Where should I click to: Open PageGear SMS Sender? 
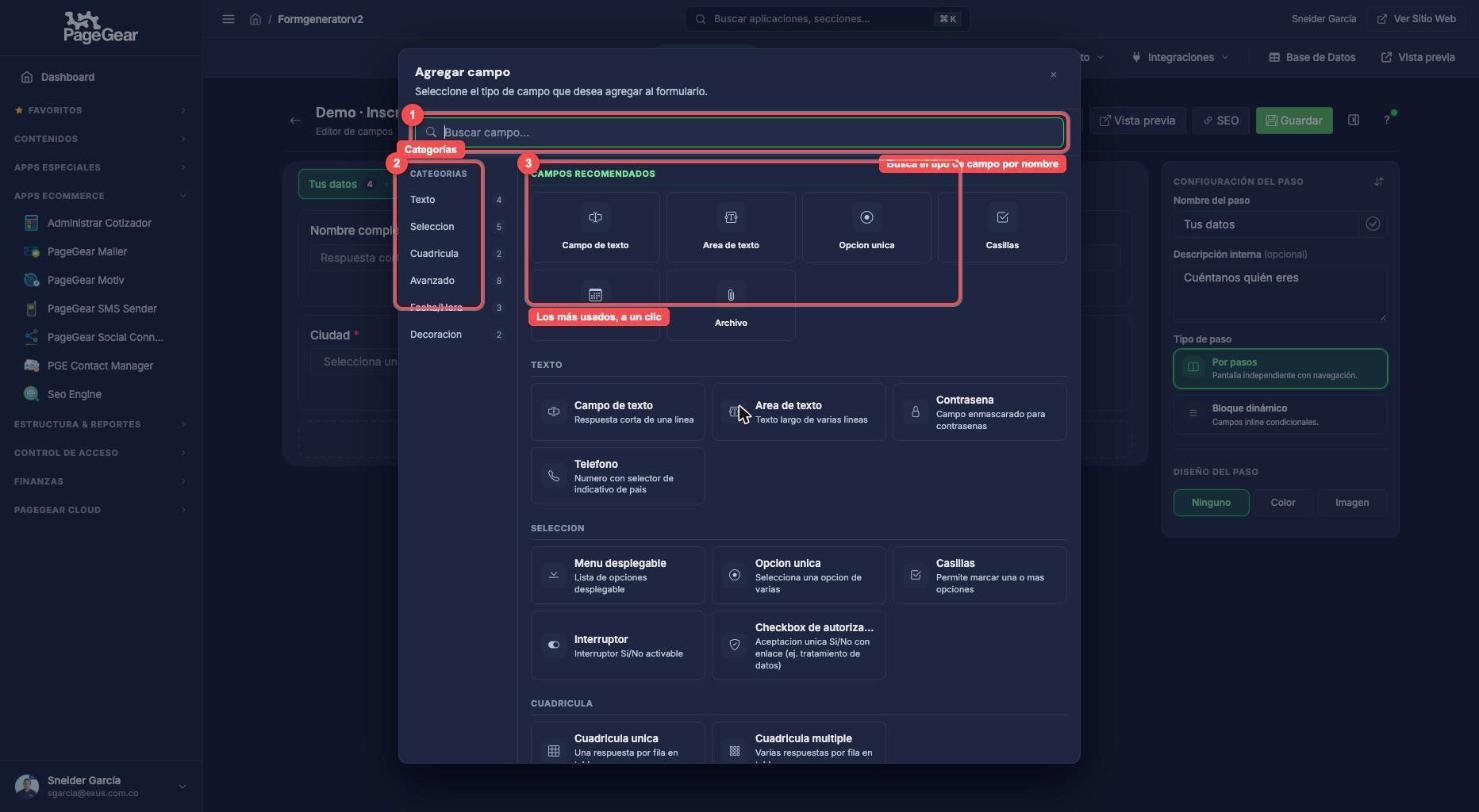[x=101, y=309]
